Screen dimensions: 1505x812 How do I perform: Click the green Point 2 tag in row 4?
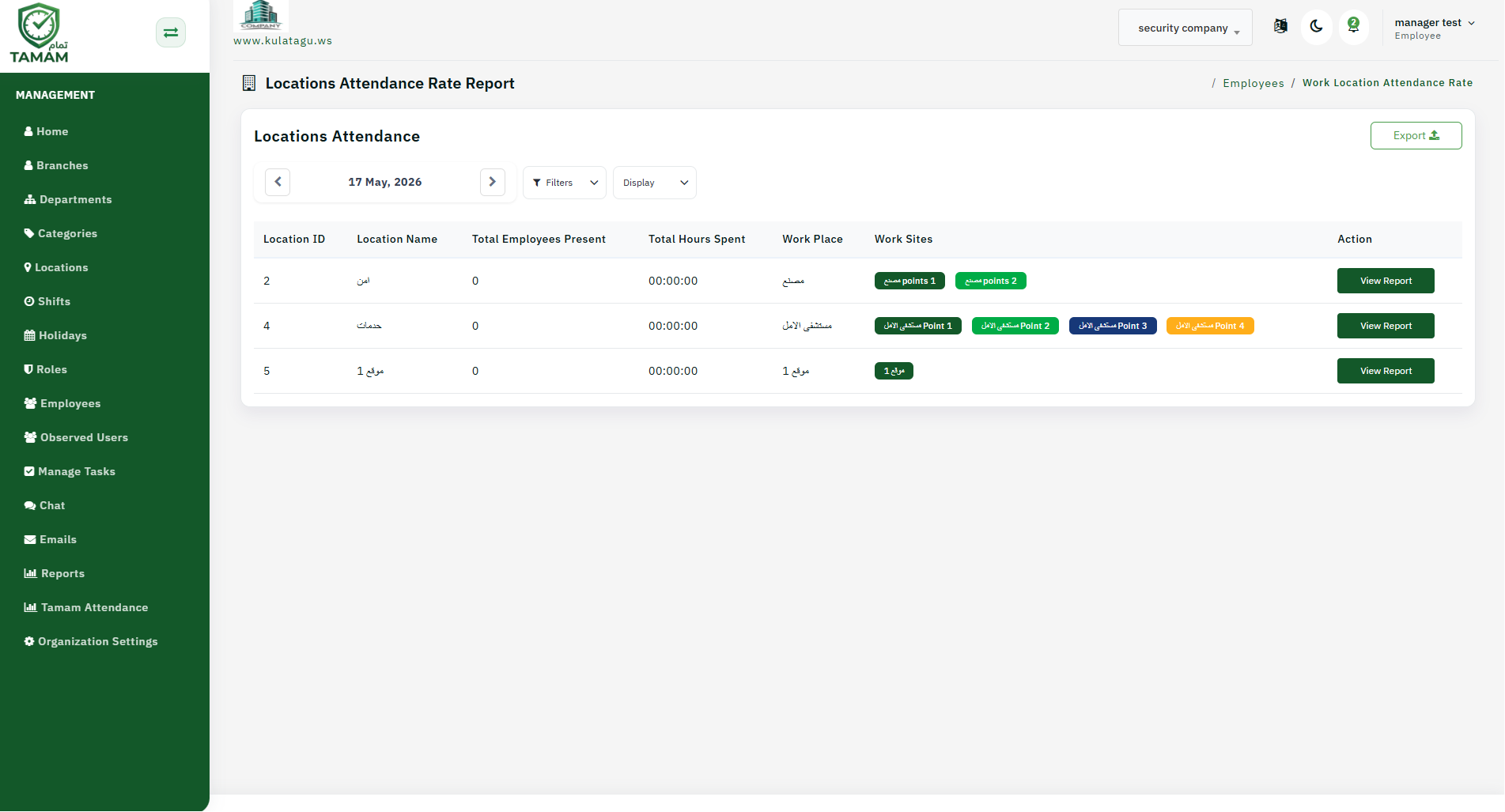1015,326
